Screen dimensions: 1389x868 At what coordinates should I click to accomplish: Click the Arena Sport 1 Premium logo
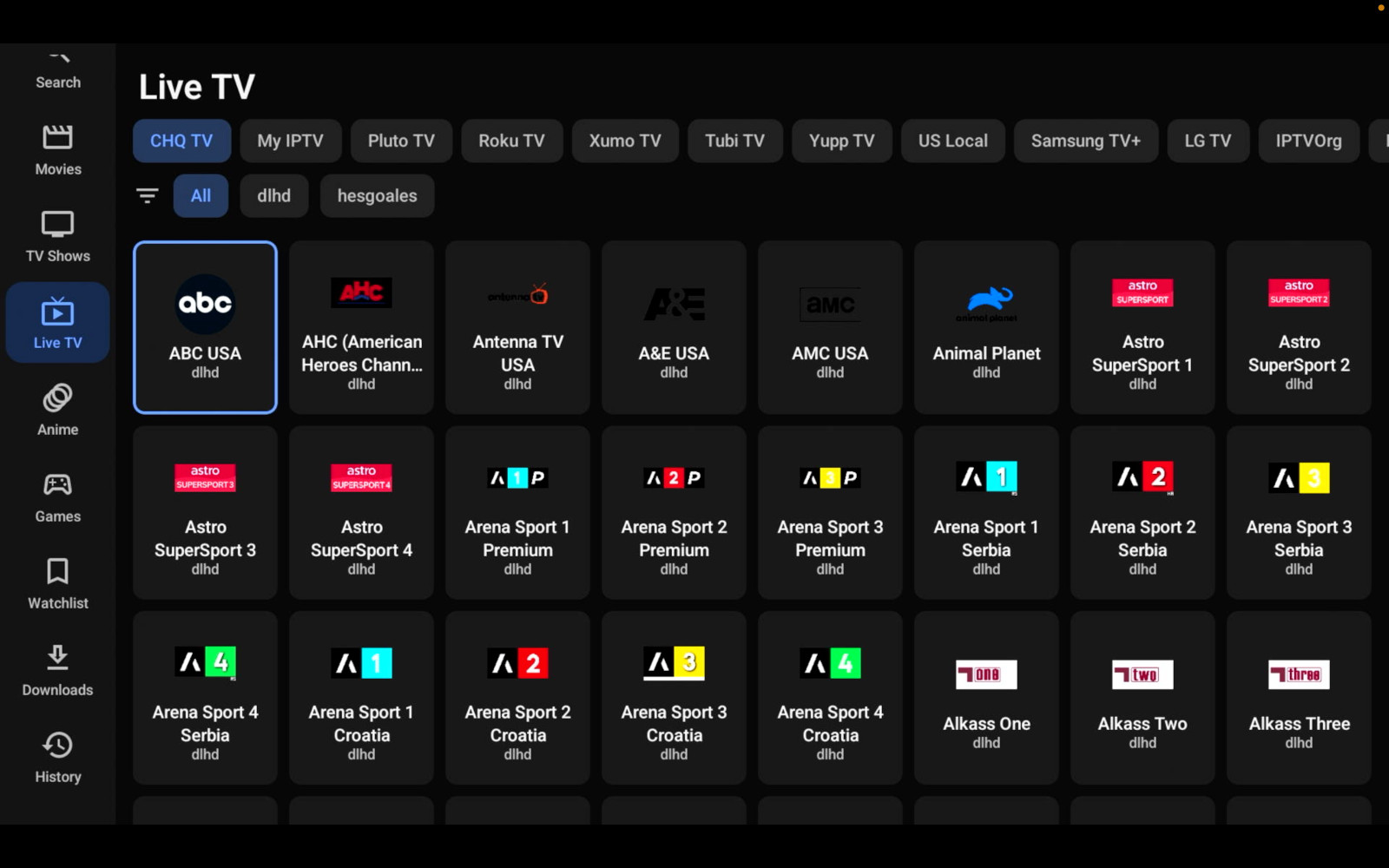click(517, 477)
